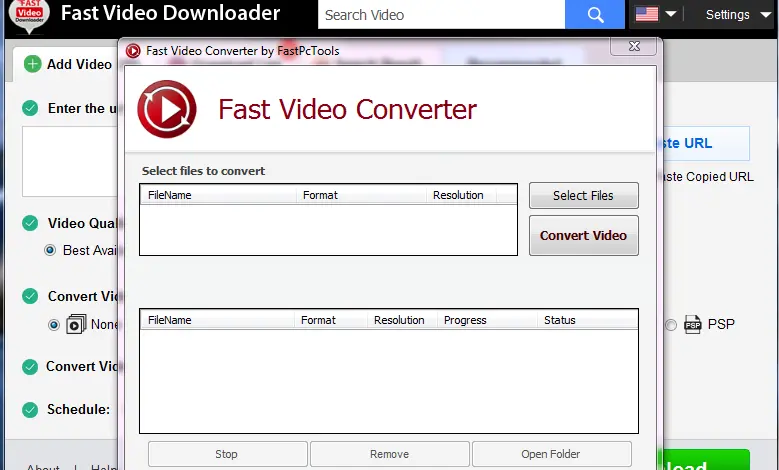Image resolution: width=779 pixels, height=470 pixels.
Task: Click the green Download button in main window
Action: [706, 460]
